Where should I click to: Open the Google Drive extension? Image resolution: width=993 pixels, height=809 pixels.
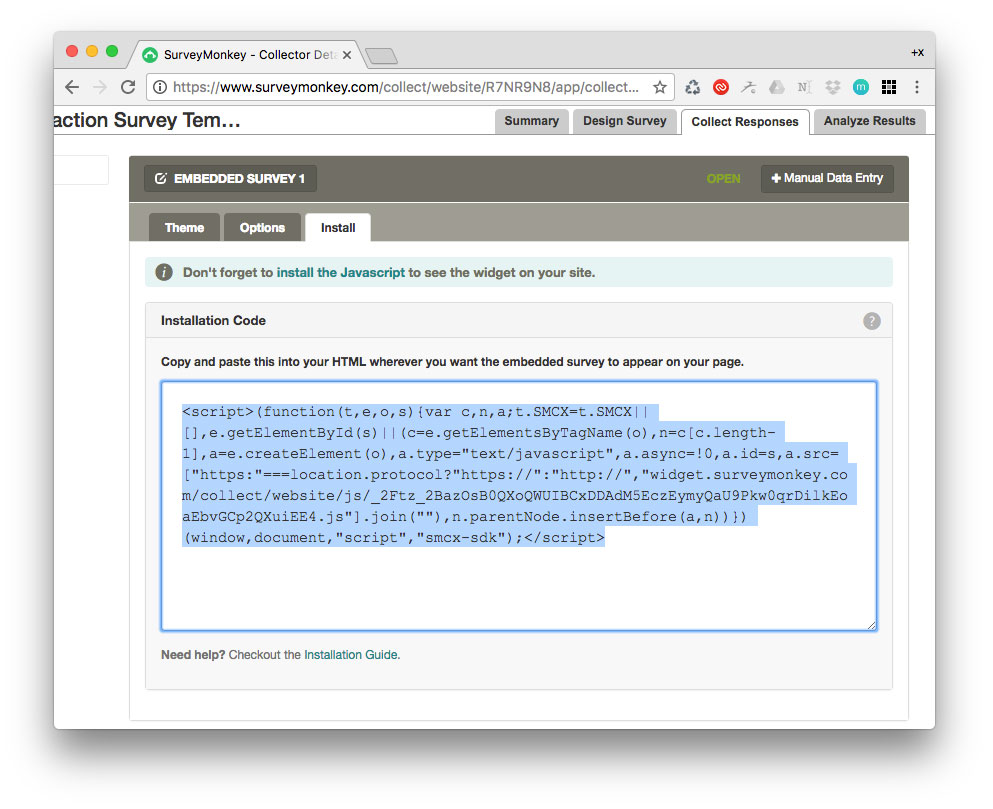point(776,87)
